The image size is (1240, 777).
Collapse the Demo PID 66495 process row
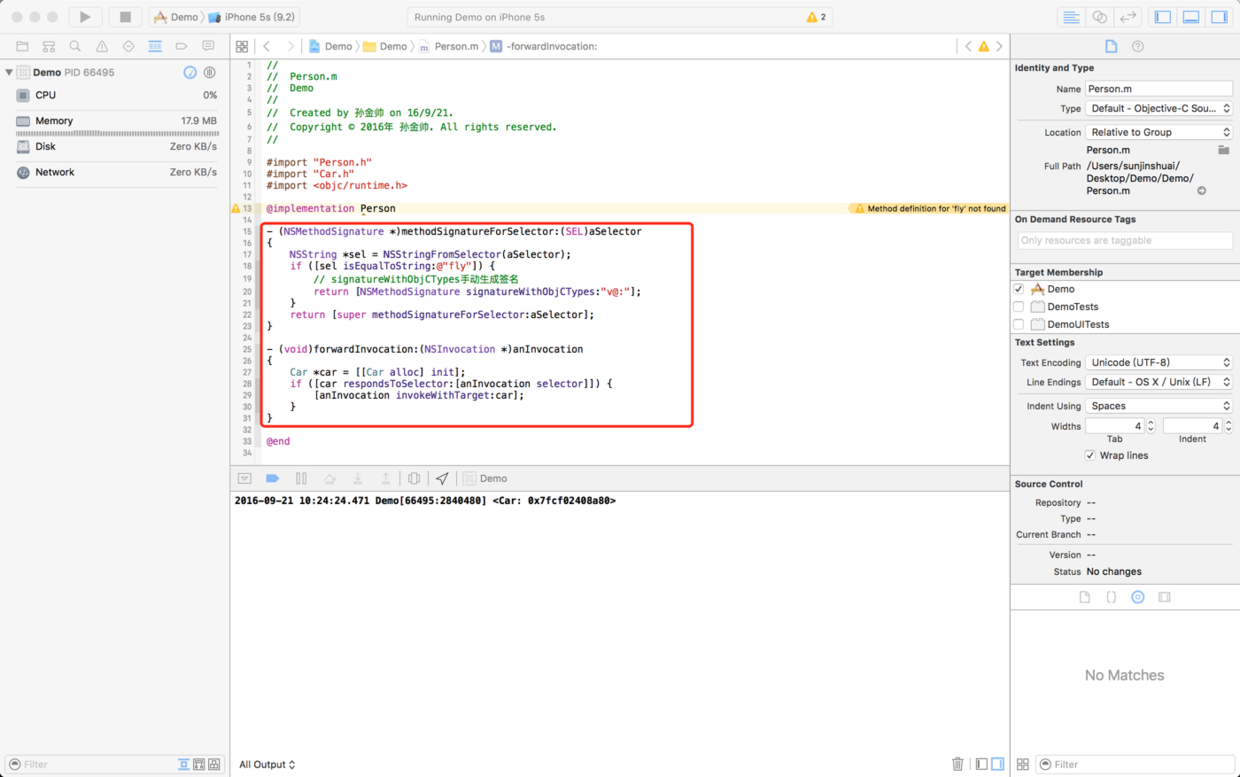[9, 72]
